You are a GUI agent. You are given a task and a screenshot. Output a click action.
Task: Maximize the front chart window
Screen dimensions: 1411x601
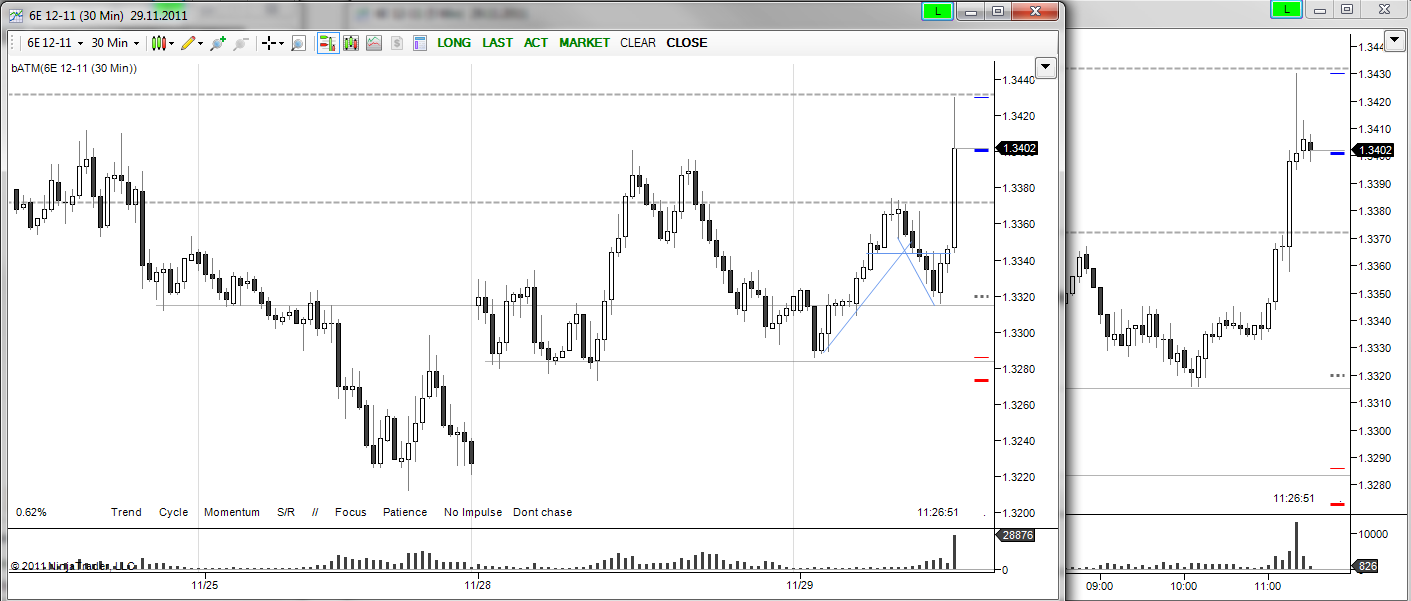pyautogui.click(x=998, y=10)
